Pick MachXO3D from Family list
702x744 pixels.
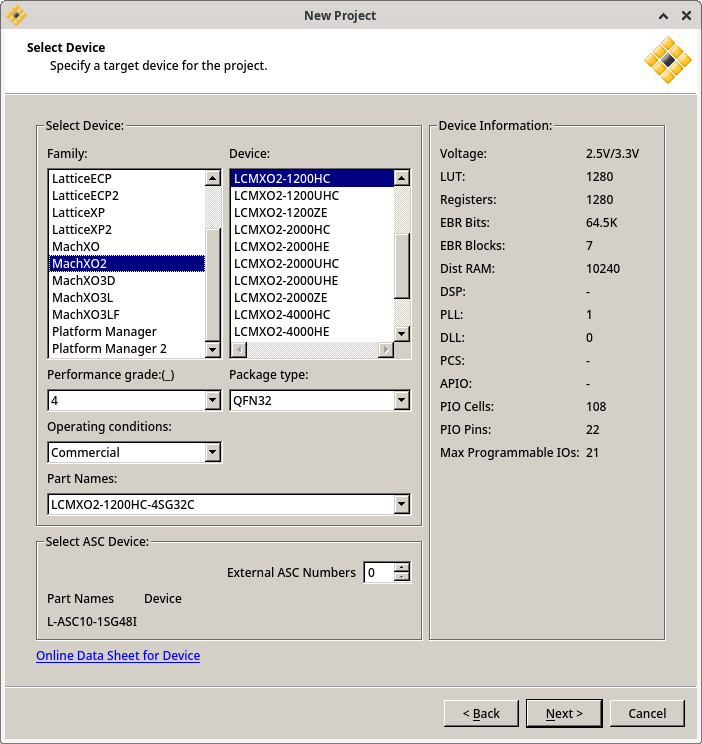point(127,281)
